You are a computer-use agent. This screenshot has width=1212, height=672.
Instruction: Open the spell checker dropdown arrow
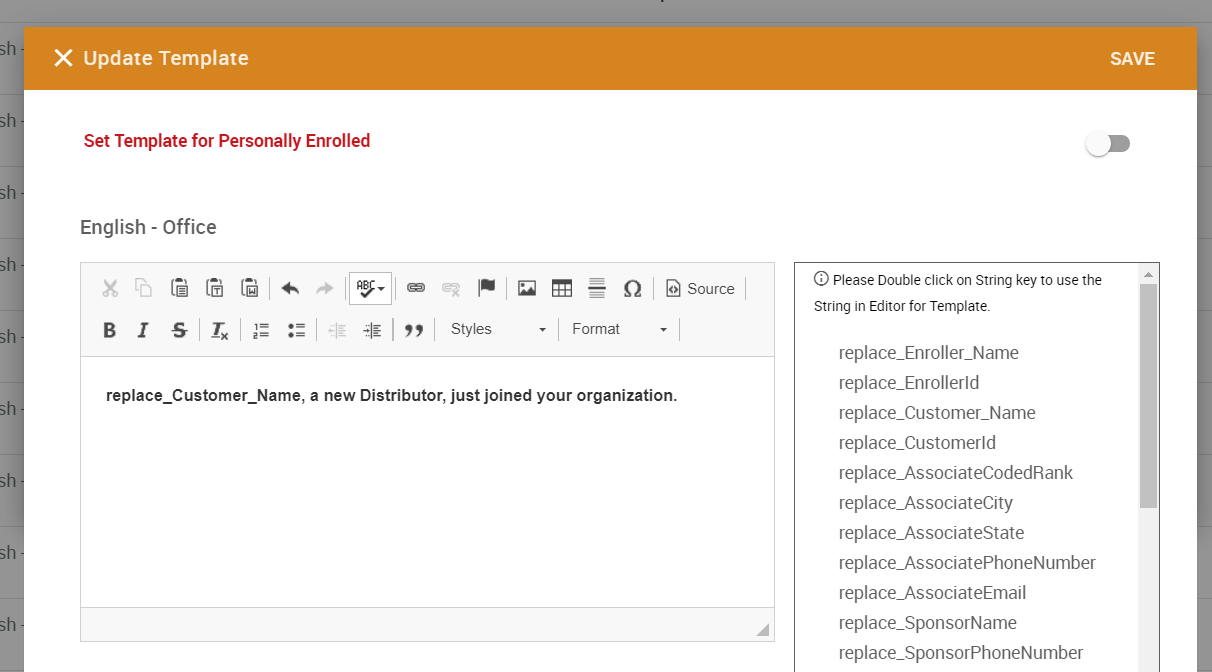point(381,289)
